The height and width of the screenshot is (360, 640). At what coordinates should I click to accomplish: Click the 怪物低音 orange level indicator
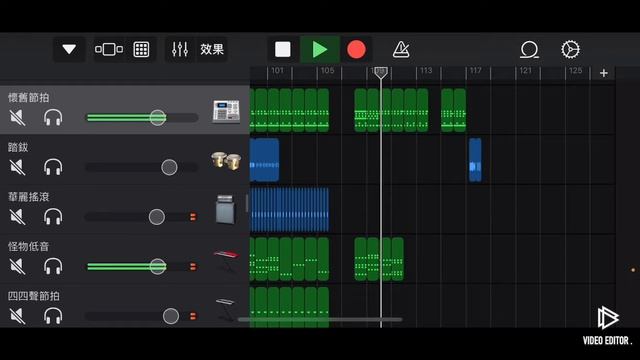tap(193, 267)
